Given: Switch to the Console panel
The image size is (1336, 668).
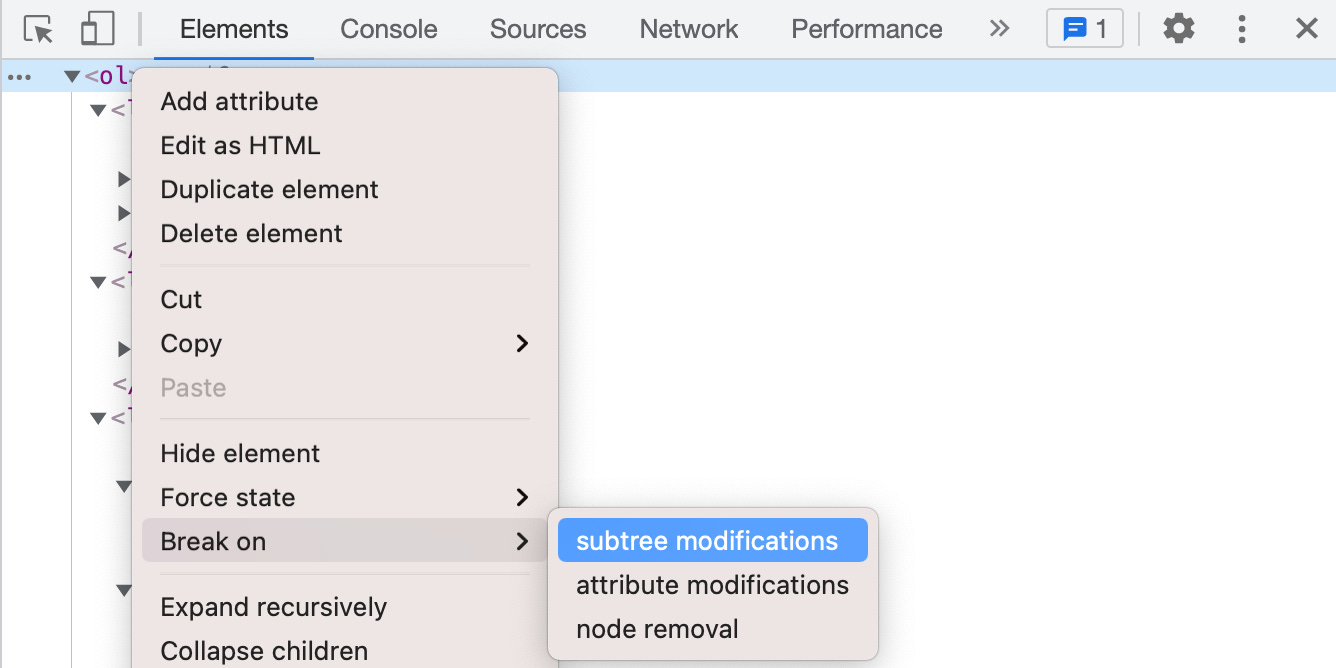Looking at the screenshot, I should click(388, 29).
